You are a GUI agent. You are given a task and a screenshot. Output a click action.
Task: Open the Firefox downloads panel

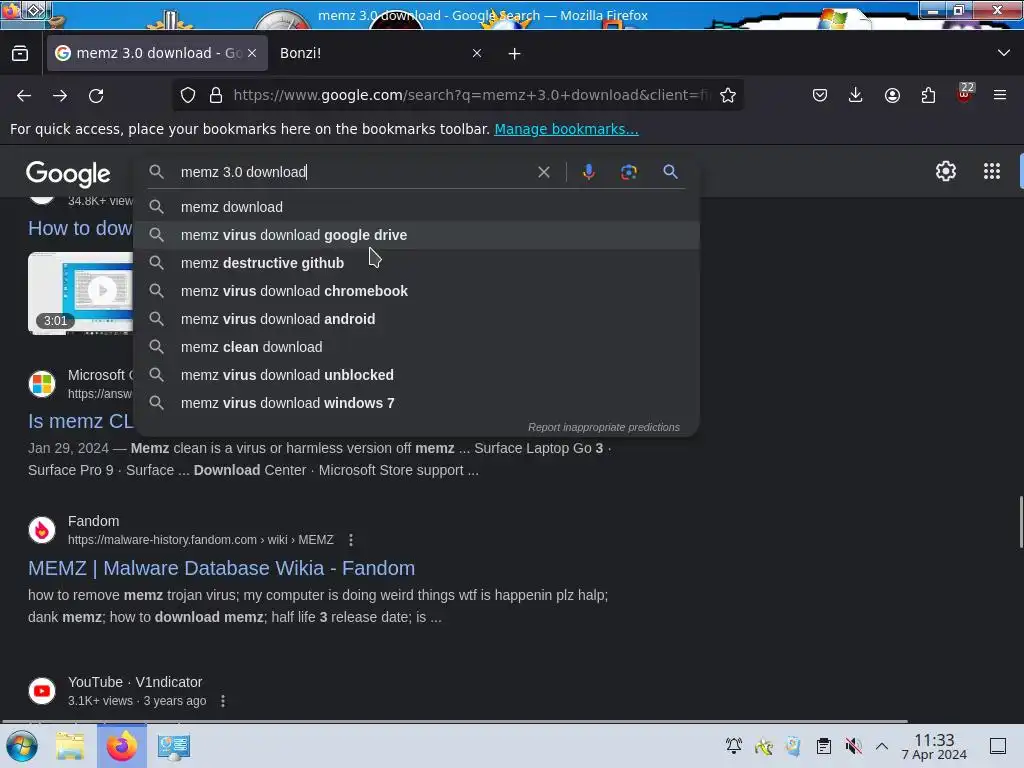[x=856, y=95]
